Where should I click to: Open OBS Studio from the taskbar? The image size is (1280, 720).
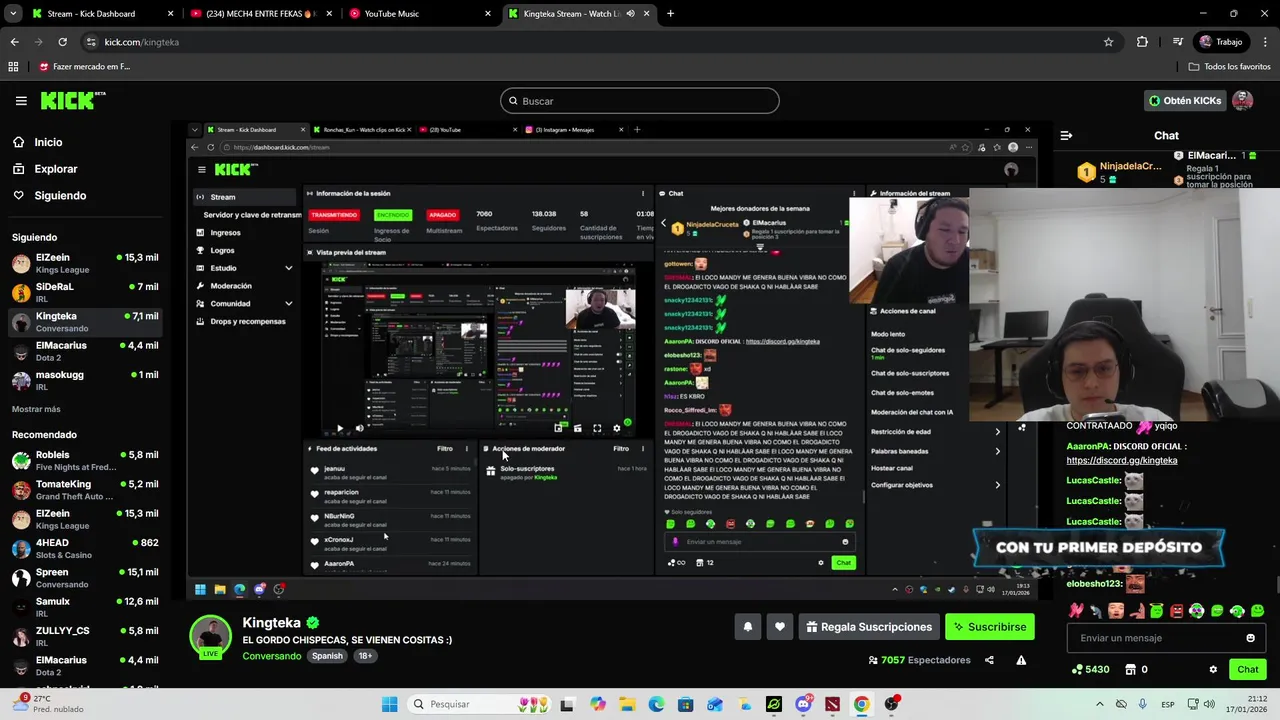tap(891, 704)
